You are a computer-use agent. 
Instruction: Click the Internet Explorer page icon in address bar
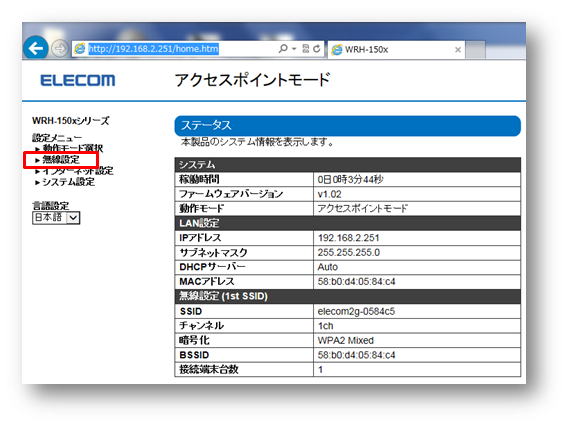80,49
